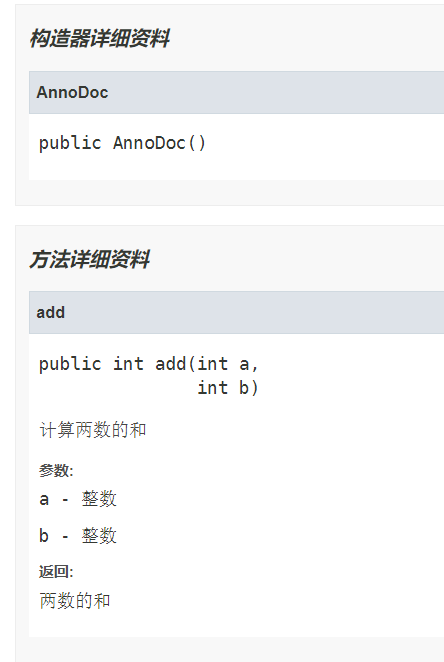Viewport: 444px width, 662px height.
Task: Click the 'public int add(int a,' signature line
Action: coord(148,364)
